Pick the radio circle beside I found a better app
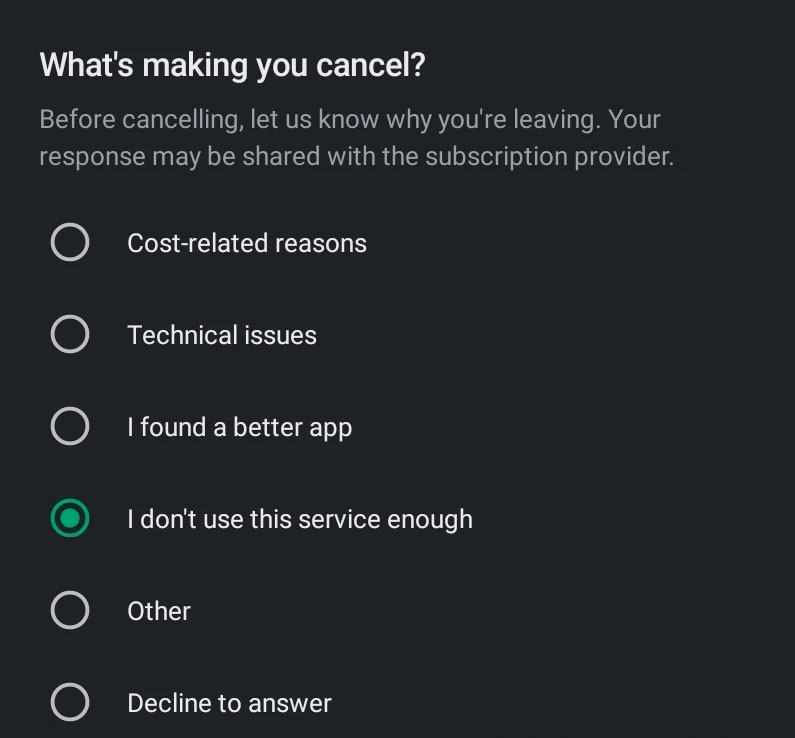This screenshot has height=738, width=795. point(70,427)
